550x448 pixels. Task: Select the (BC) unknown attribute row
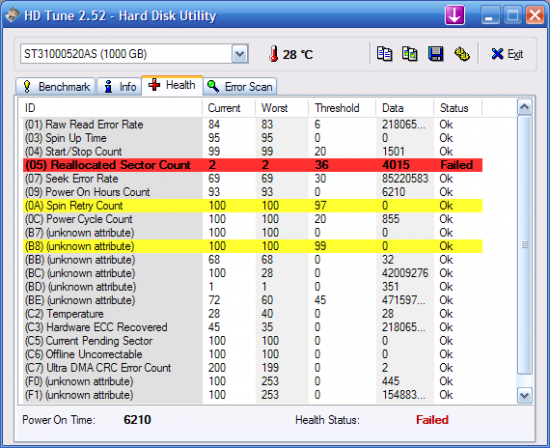click(253, 273)
